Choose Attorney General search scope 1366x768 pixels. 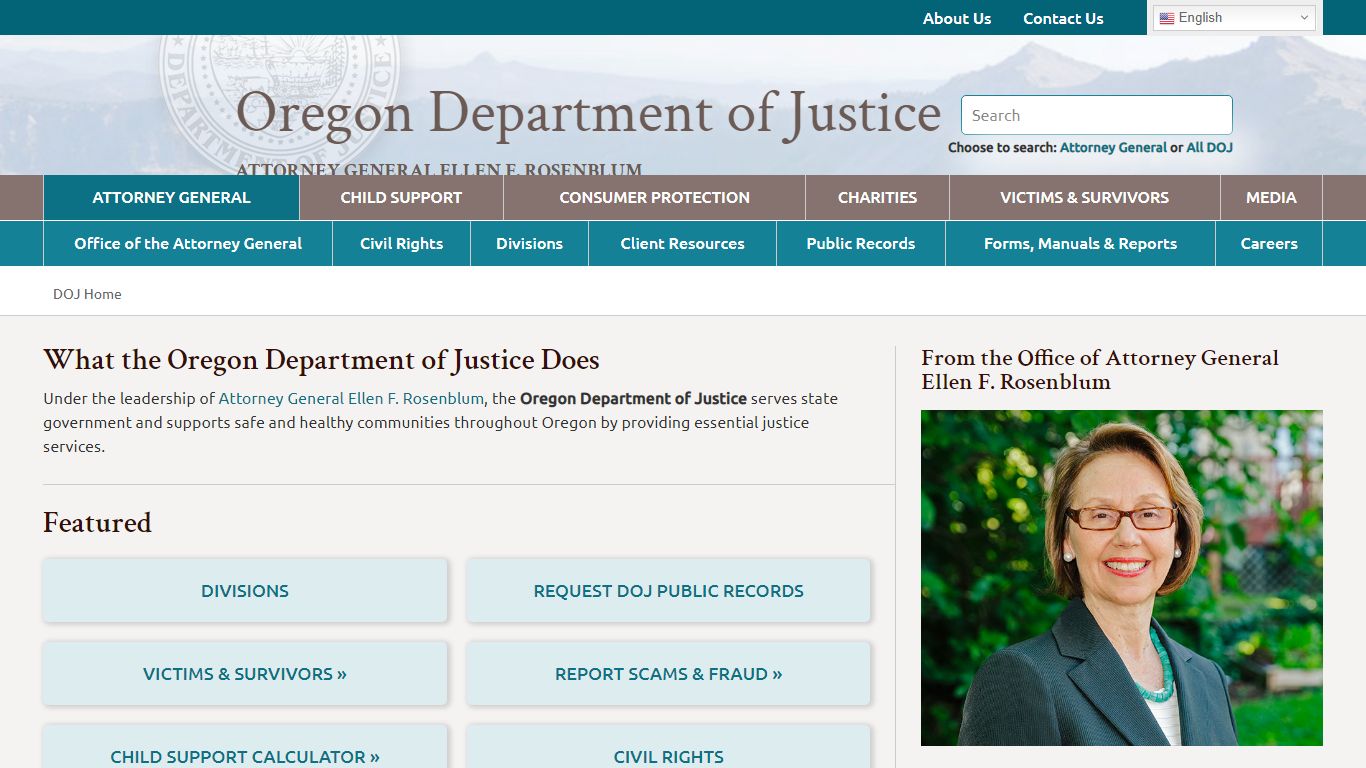tap(1113, 147)
